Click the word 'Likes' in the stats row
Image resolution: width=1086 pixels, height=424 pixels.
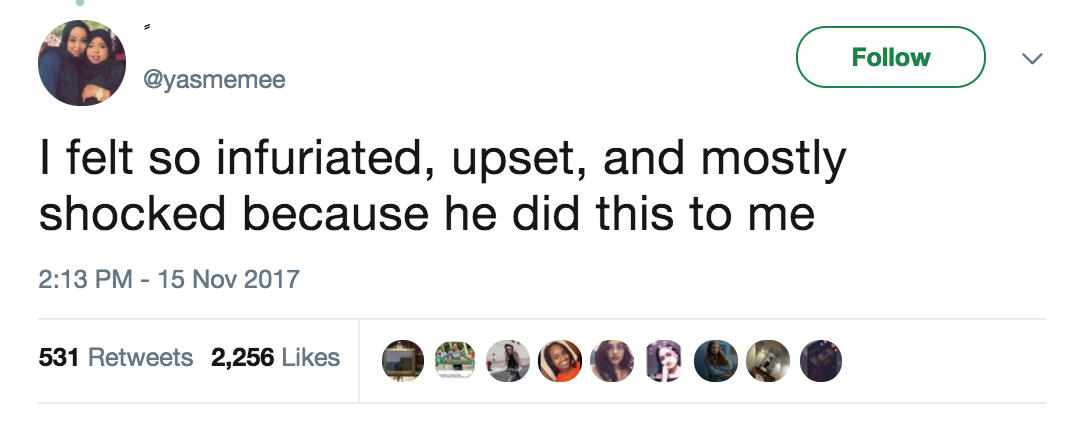311,357
